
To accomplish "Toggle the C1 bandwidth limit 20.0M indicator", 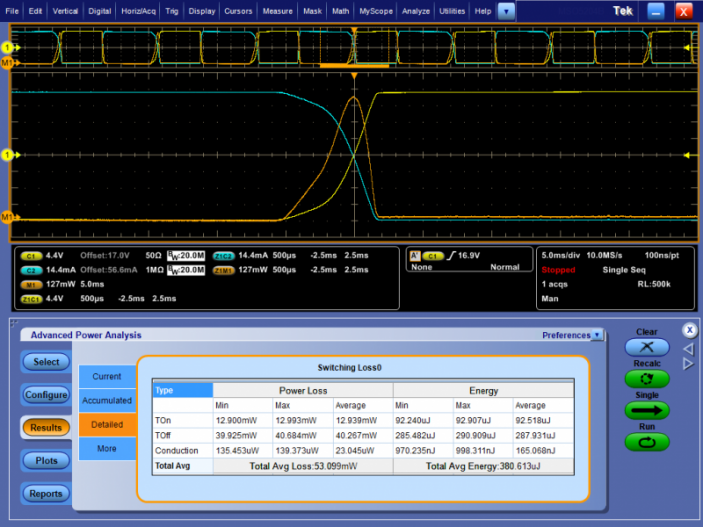I will coord(185,256).
